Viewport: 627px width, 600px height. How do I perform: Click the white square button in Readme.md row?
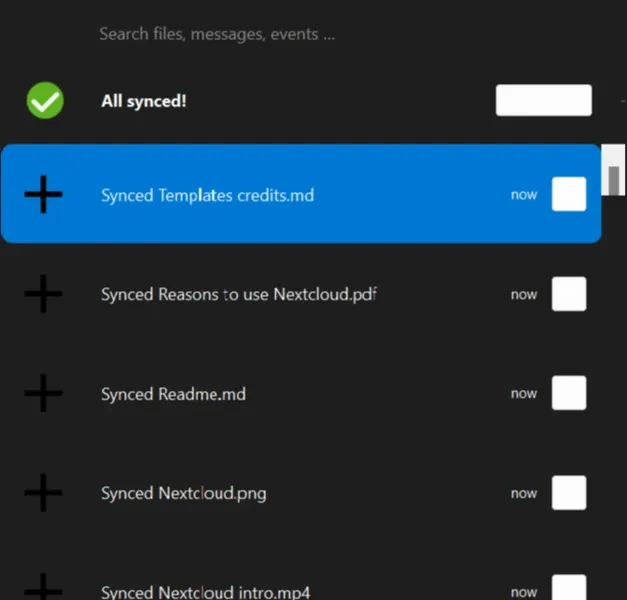tap(569, 393)
